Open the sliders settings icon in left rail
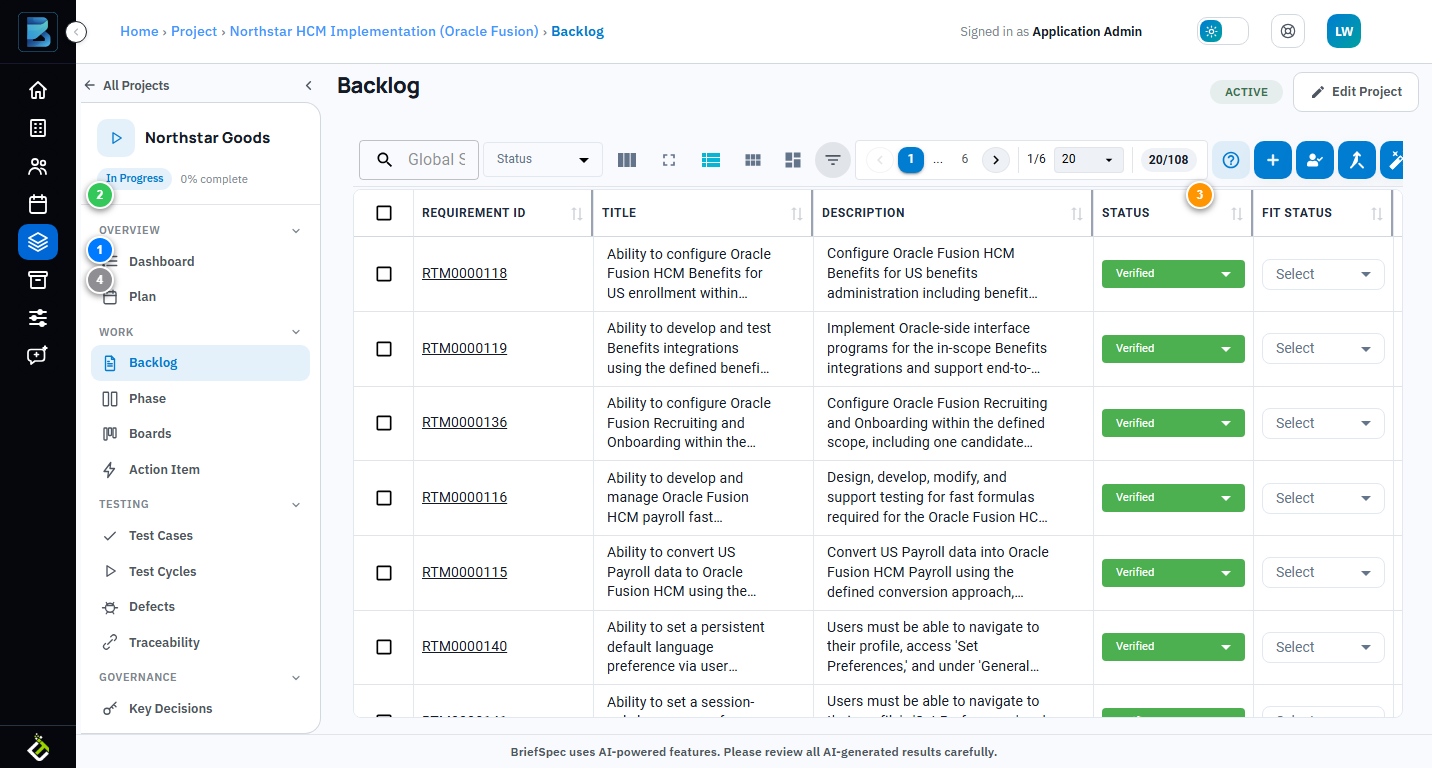The width and height of the screenshot is (1432, 768). pos(38,318)
